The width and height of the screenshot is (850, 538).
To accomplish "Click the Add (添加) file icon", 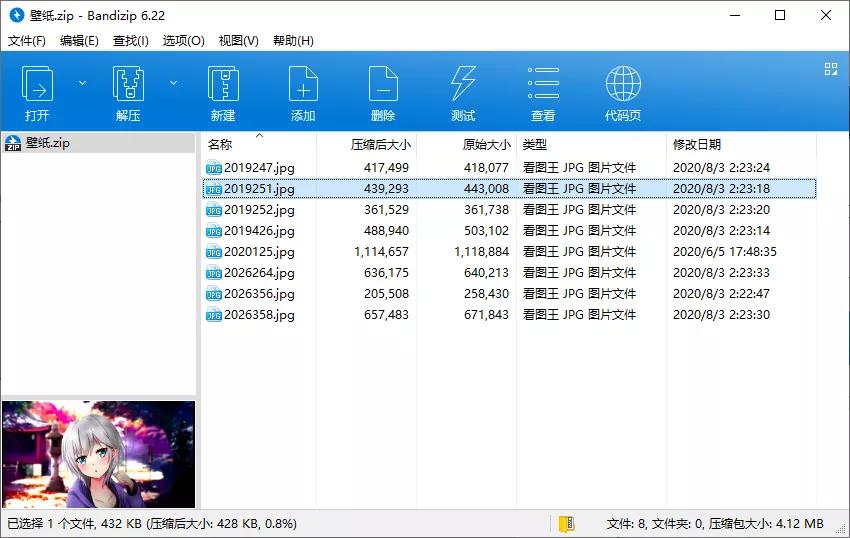I will pyautogui.click(x=303, y=84).
